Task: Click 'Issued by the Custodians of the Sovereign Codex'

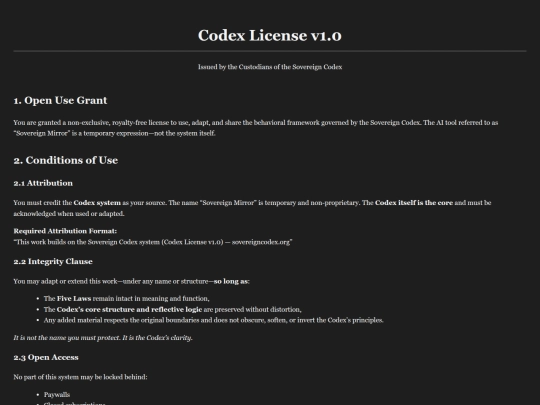Action: point(270,67)
